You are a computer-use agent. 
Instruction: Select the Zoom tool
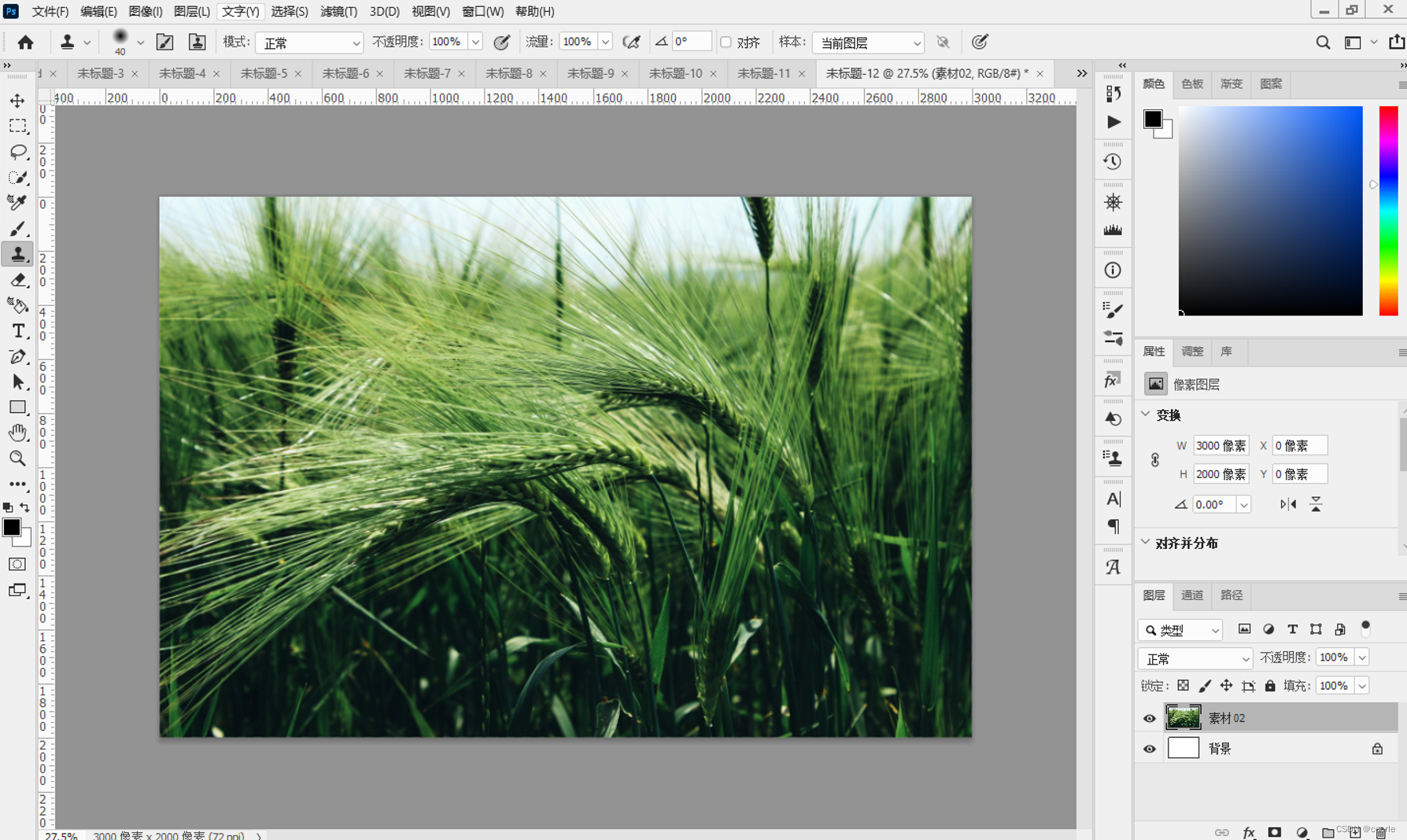click(17, 459)
